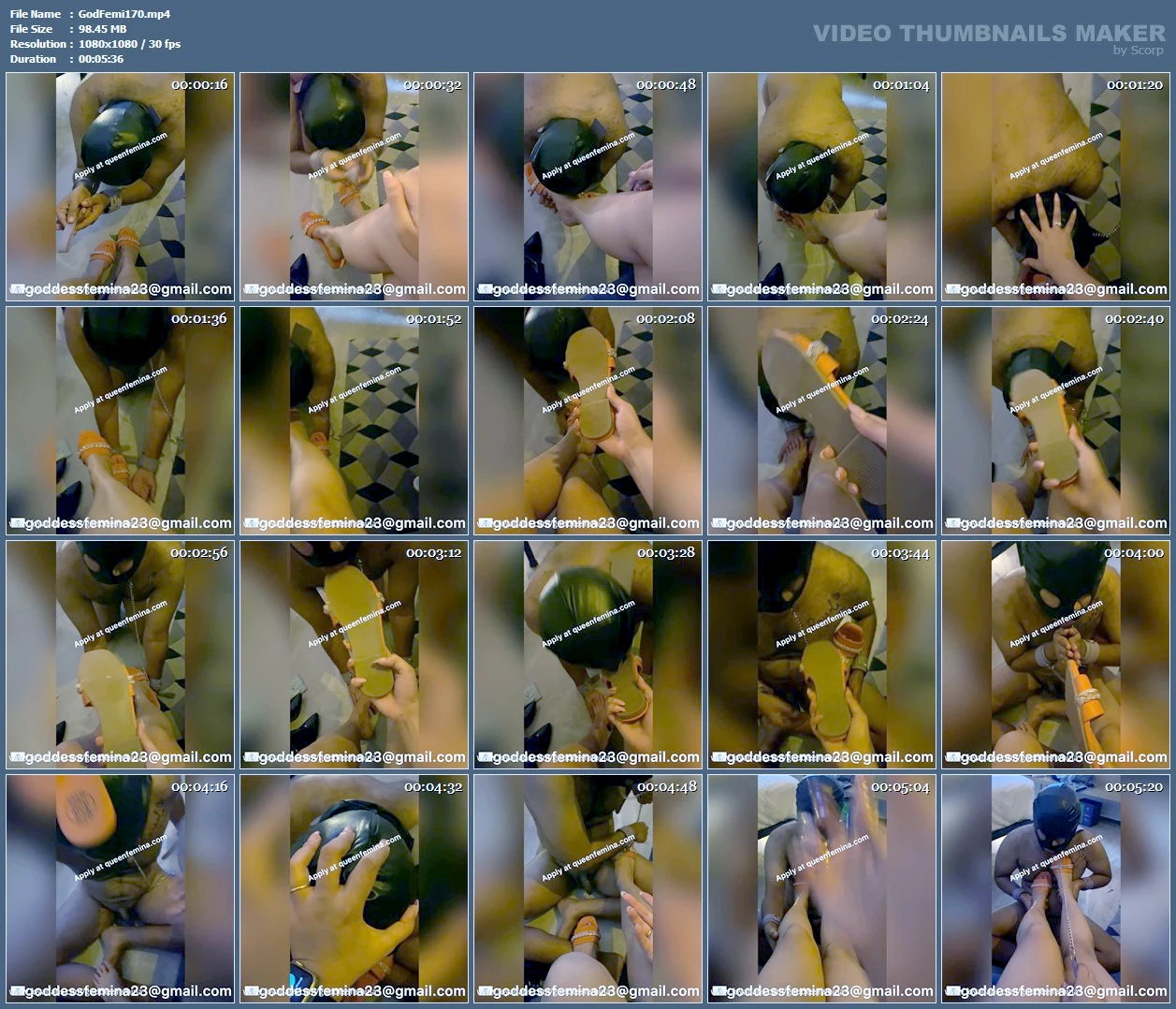Open the final frame at 00:05:20

(x=1055, y=889)
